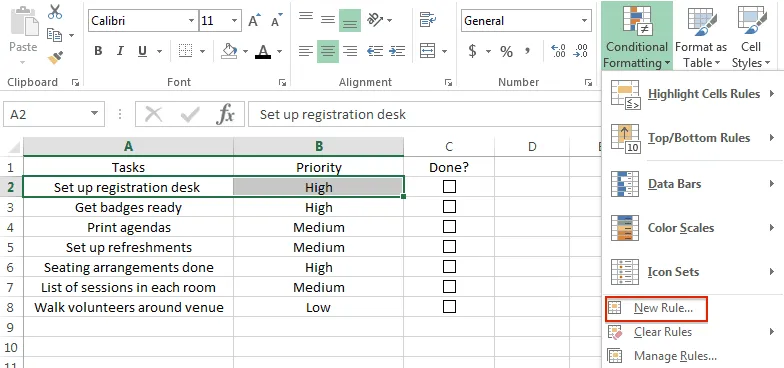Apply font color A
The height and width of the screenshot is (368, 784).
pyautogui.click(x=263, y=51)
